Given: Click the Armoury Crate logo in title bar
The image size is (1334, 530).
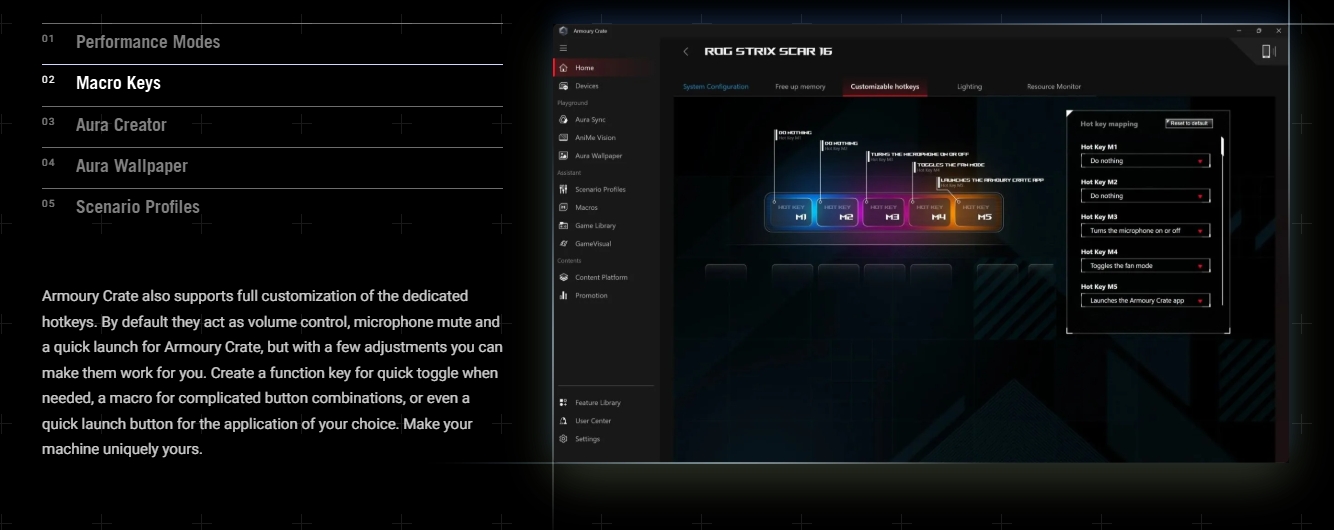Looking at the screenshot, I should point(563,31).
